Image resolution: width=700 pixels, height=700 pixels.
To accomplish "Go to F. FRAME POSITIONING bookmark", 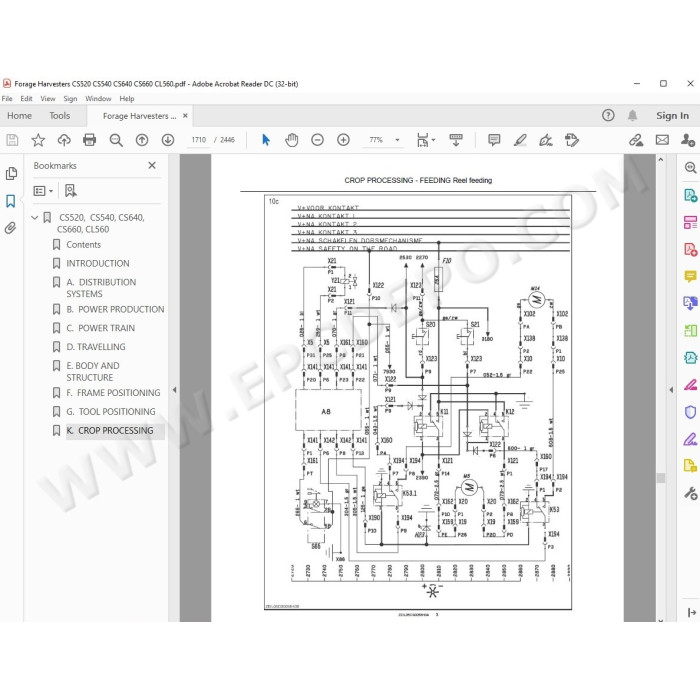I will coord(113,393).
